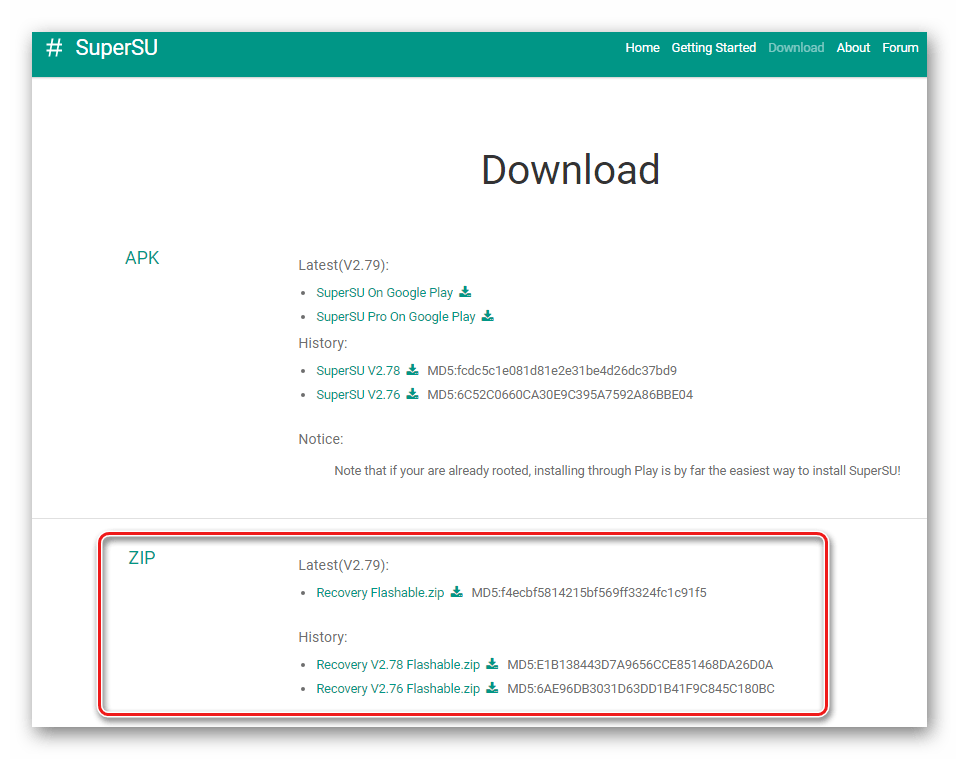Click download icon beside Recovery V2.78 Flashable.zip
Image resolution: width=959 pixels, height=759 pixels.
[493, 664]
